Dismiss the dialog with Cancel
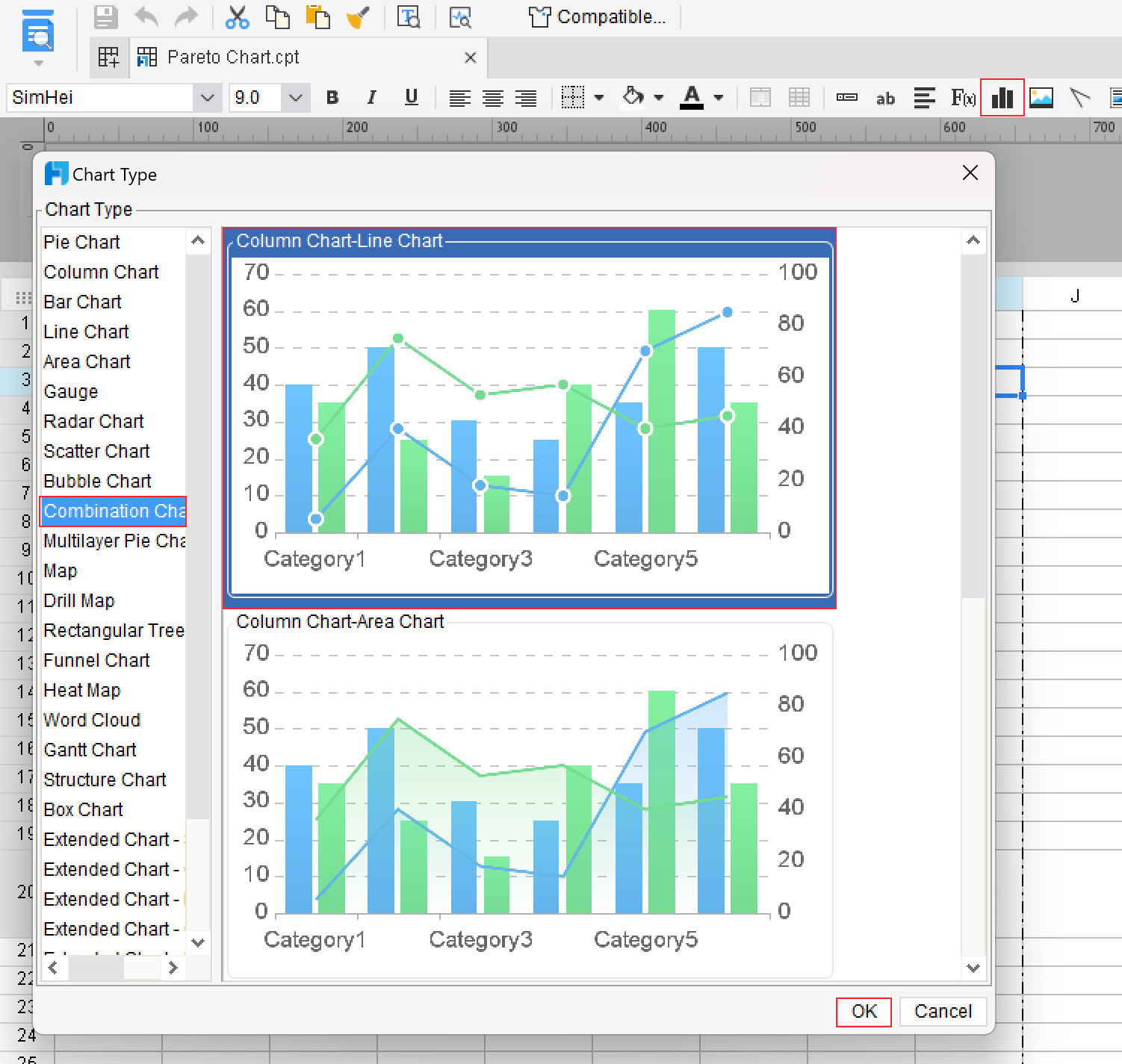The height and width of the screenshot is (1064, 1122). point(943,1011)
